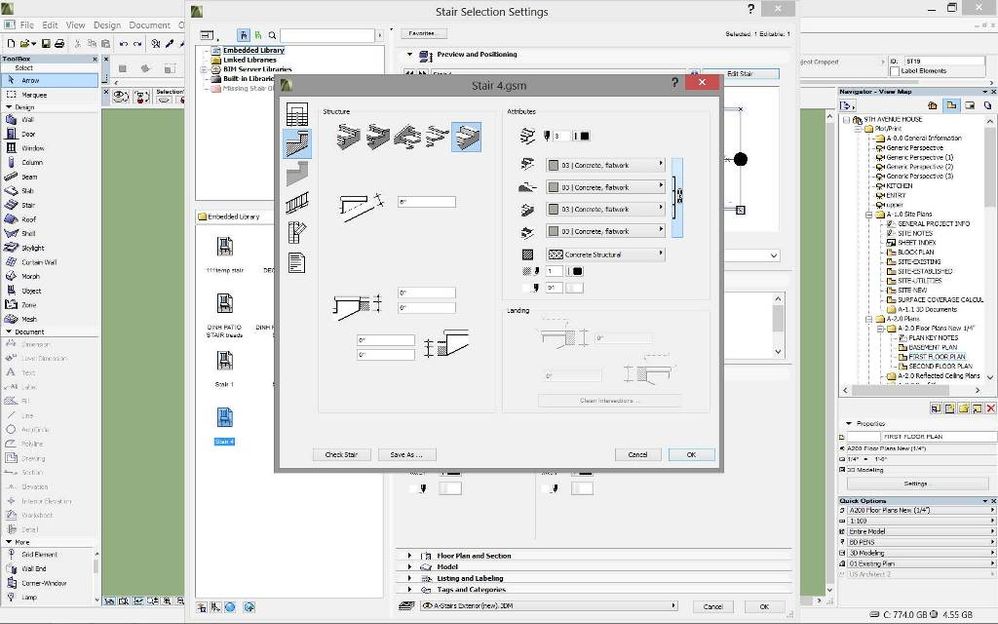Expand the Floor Plan and Section panel
The width and height of the screenshot is (998, 624).
pyautogui.click(x=409, y=556)
